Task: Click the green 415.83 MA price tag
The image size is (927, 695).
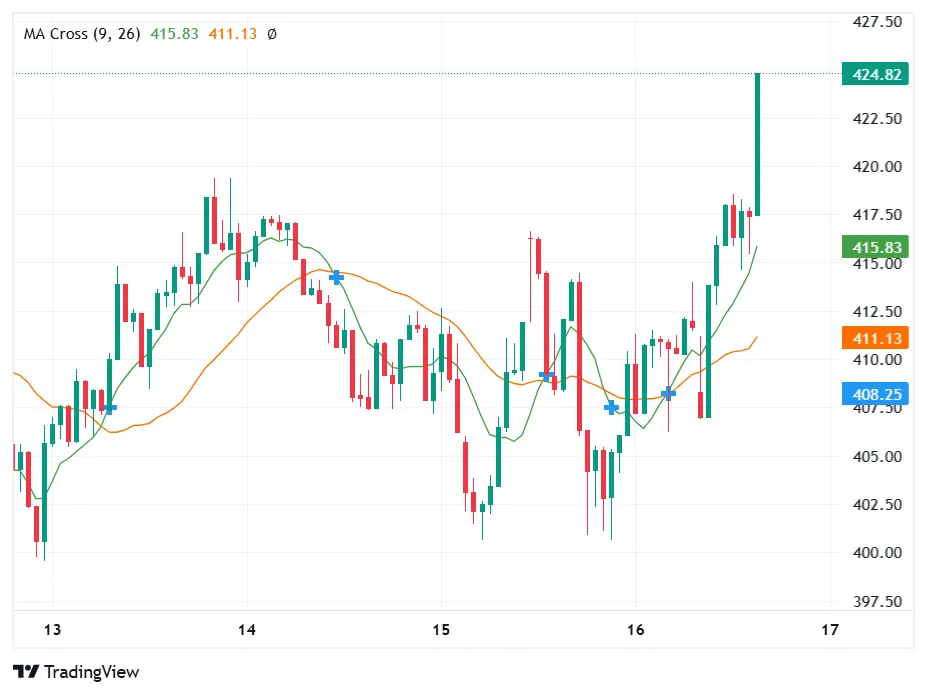Action: [x=874, y=247]
